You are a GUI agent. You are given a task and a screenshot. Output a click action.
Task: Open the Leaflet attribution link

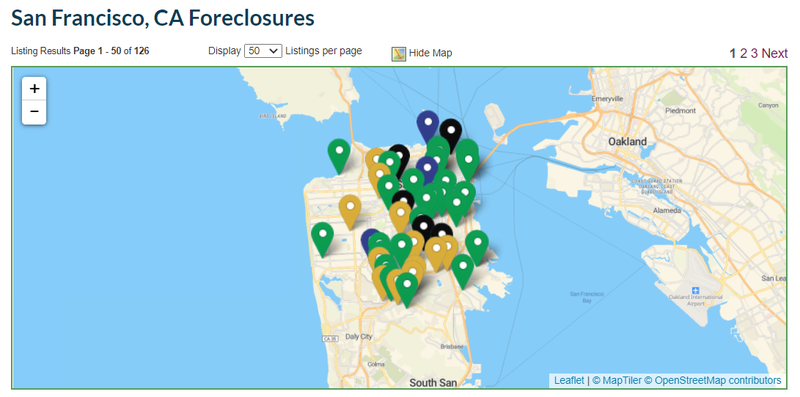click(569, 381)
